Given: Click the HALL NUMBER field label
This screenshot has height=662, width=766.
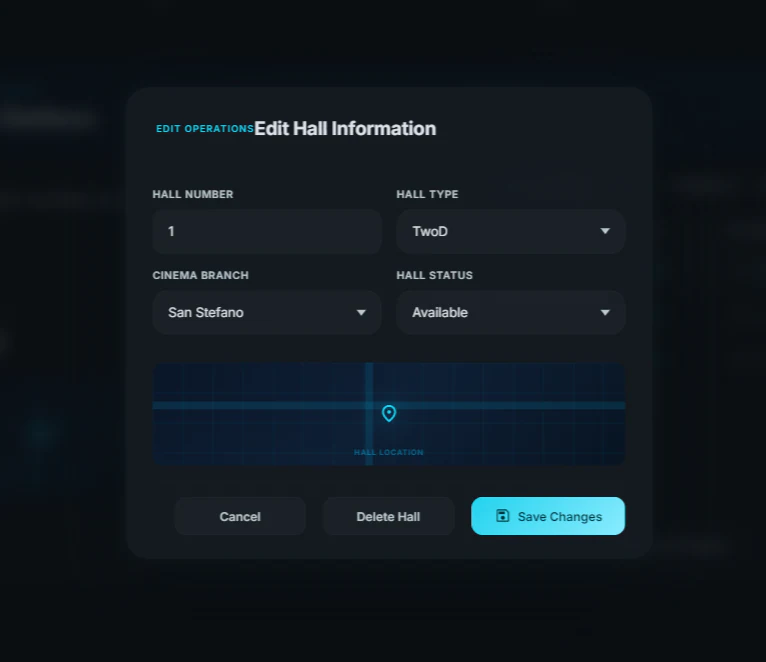Looking at the screenshot, I should click(x=193, y=194).
